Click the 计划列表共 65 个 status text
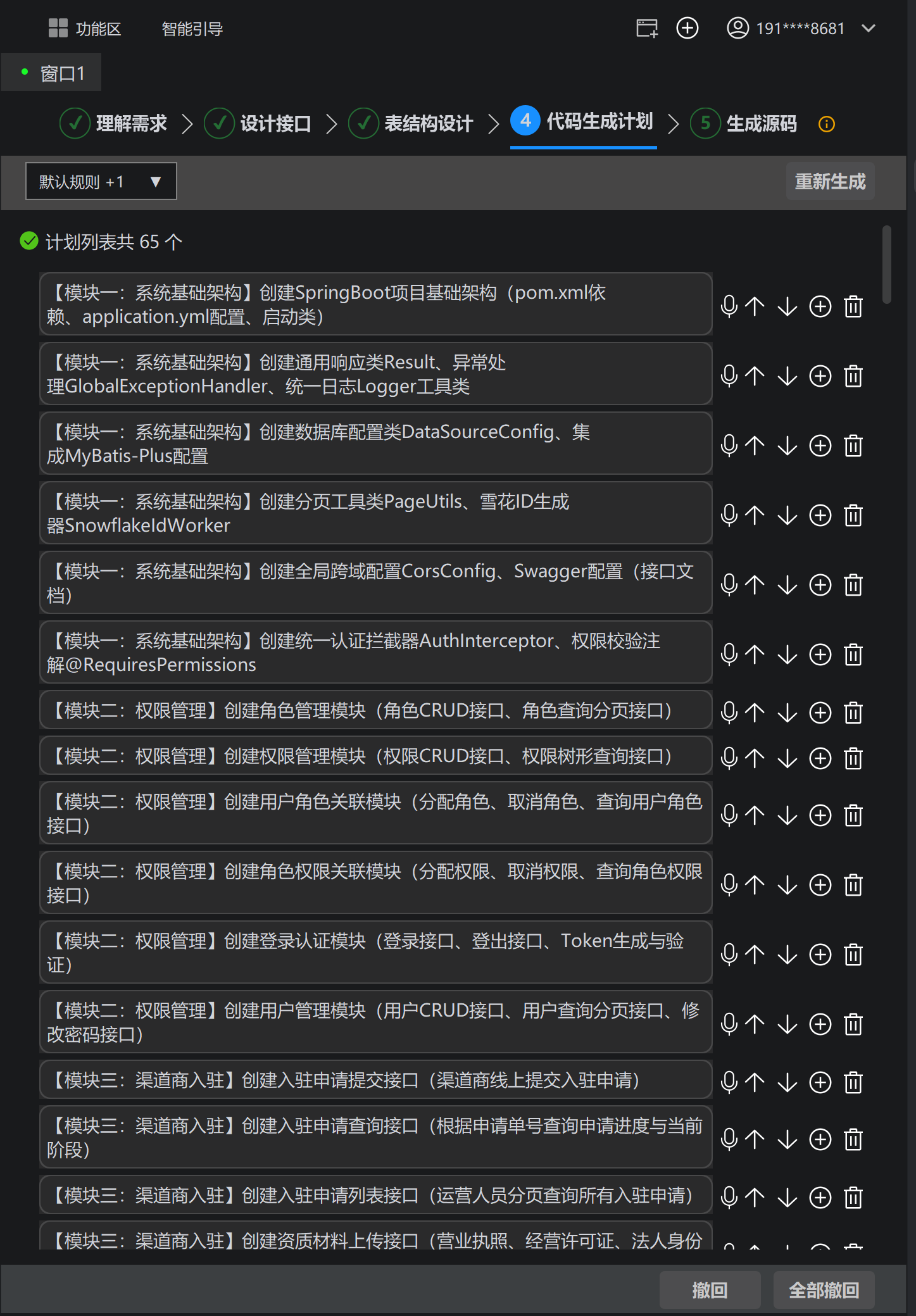 point(114,242)
